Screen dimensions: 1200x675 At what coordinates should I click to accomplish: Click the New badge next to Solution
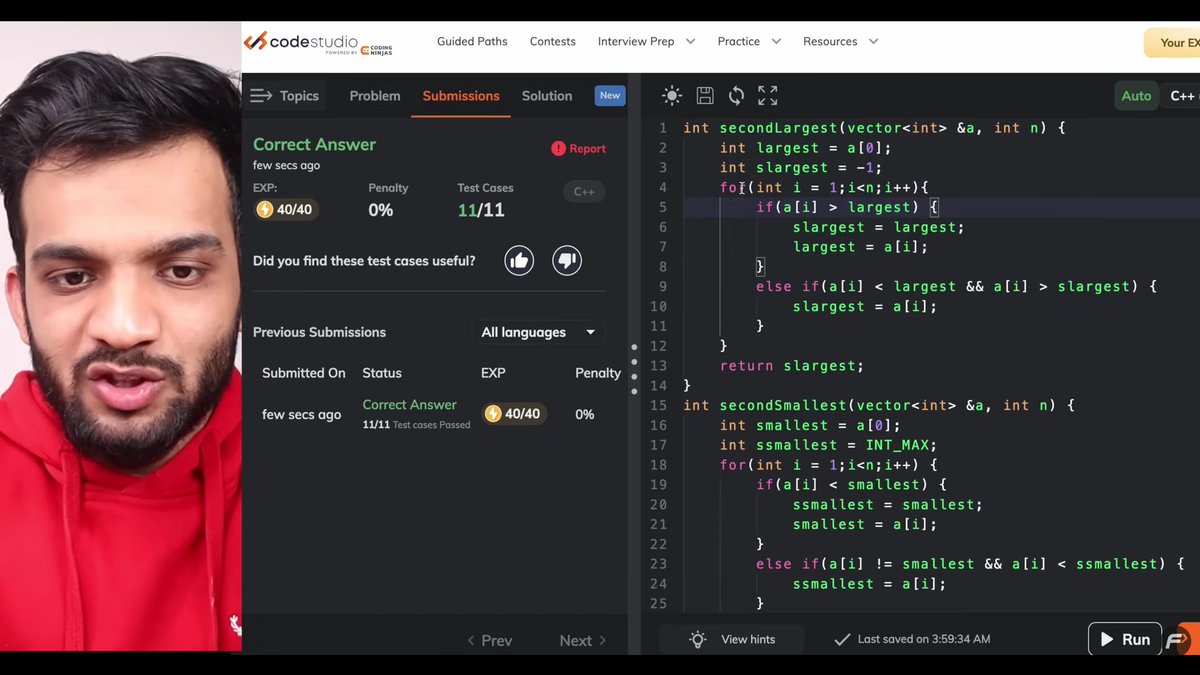click(x=610, y=95)
